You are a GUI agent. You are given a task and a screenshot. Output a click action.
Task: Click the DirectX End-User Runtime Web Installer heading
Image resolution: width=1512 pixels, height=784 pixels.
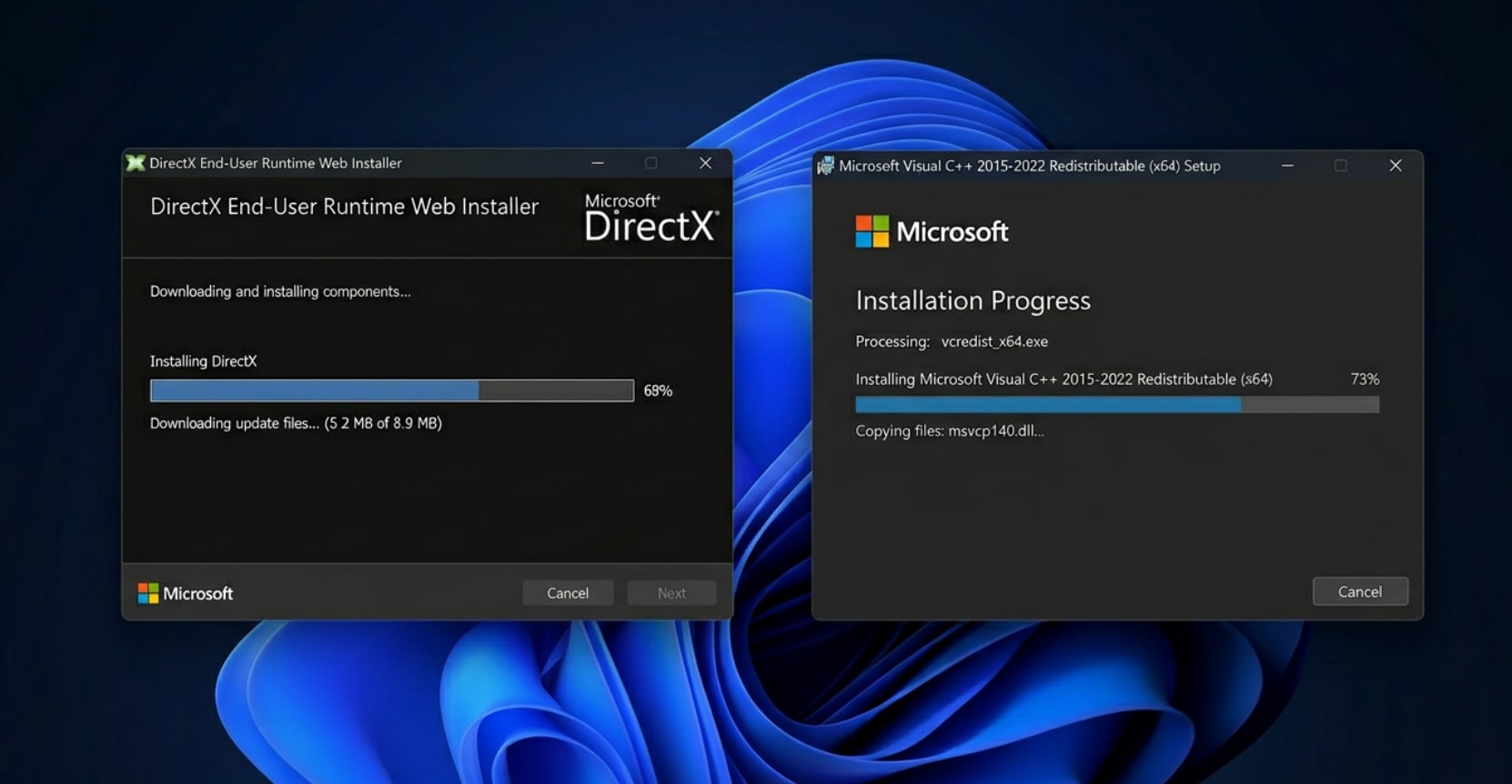[344, 206]
